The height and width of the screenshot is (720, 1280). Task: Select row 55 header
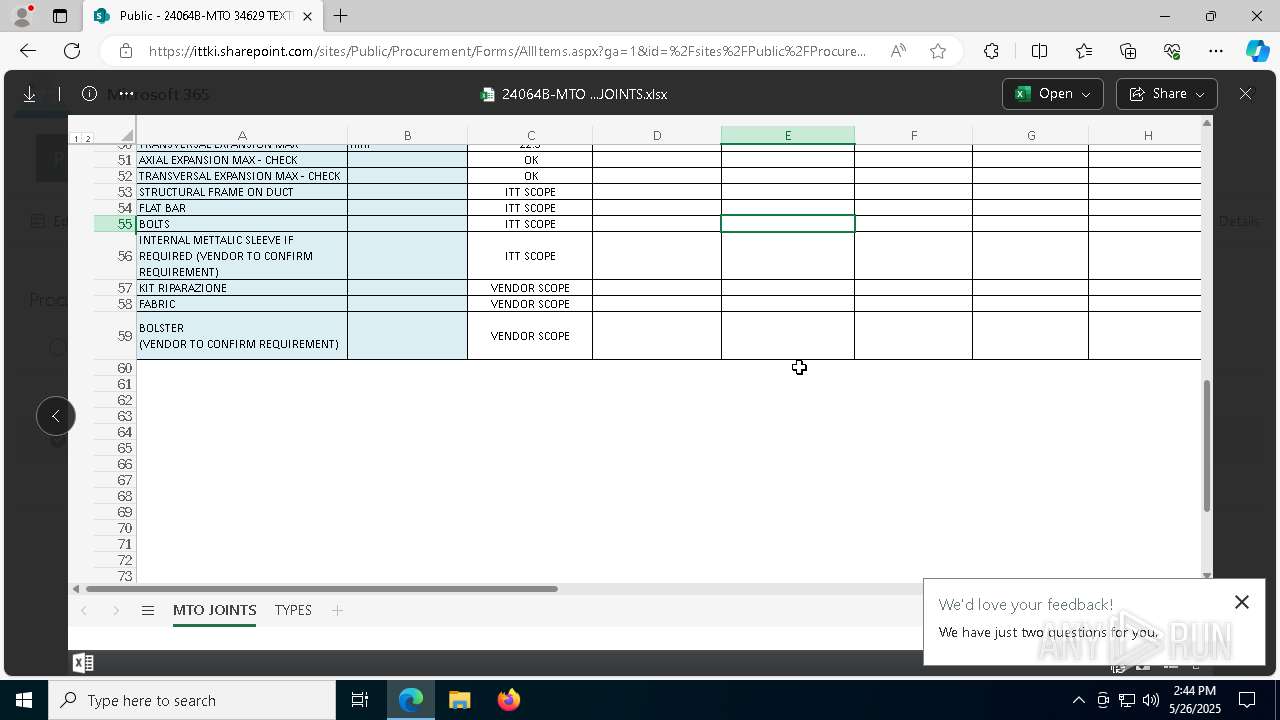115,224
